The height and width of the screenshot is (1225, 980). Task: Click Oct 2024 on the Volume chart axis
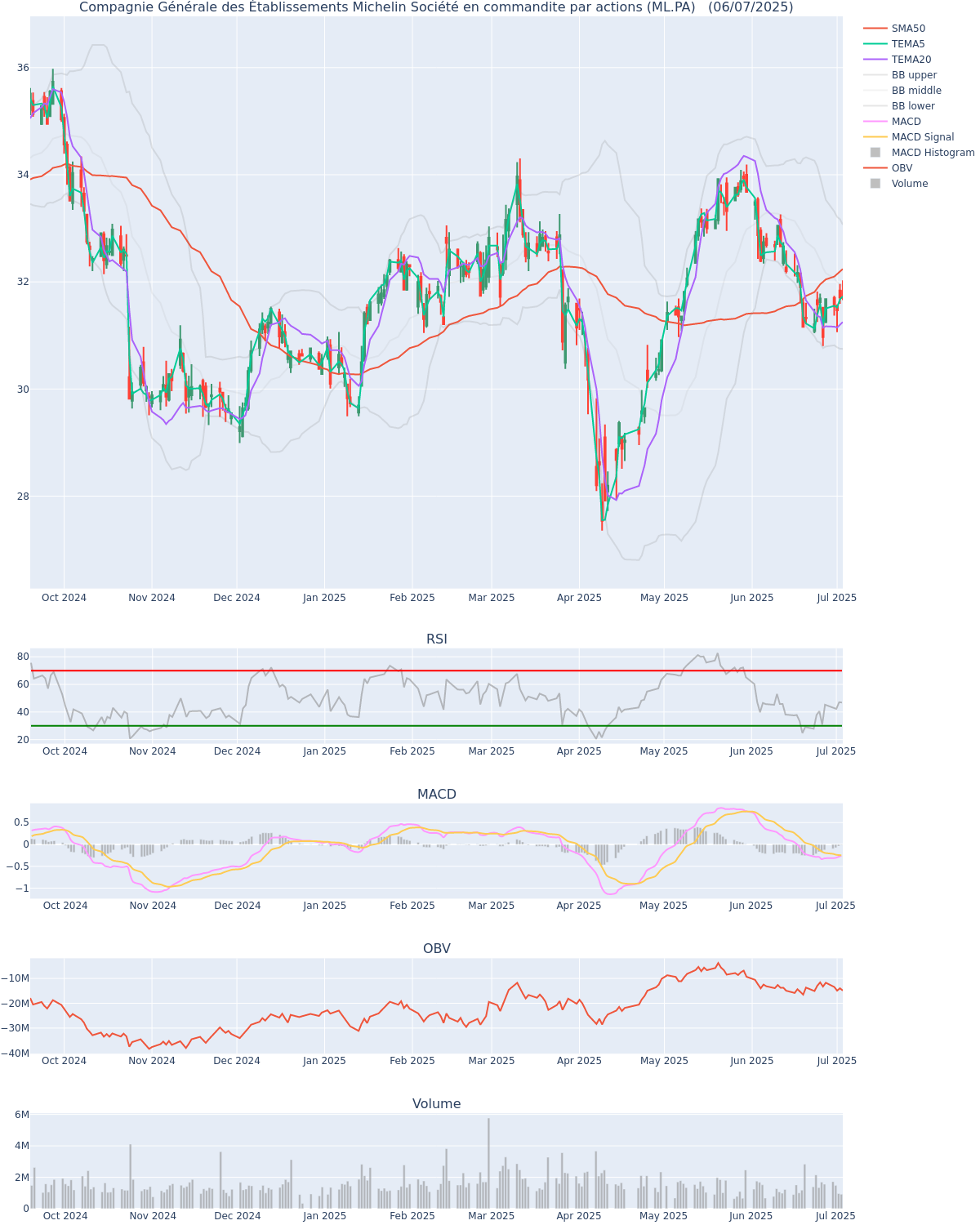click(x=65, y=1216)
